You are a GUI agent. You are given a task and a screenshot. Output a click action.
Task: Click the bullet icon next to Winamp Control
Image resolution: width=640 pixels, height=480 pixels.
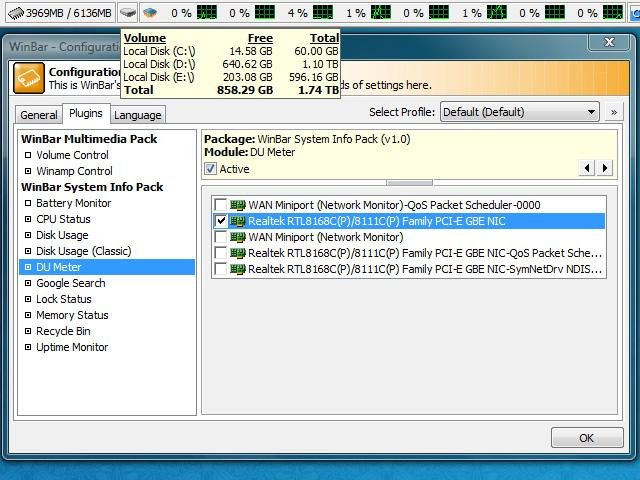point(28,171)
